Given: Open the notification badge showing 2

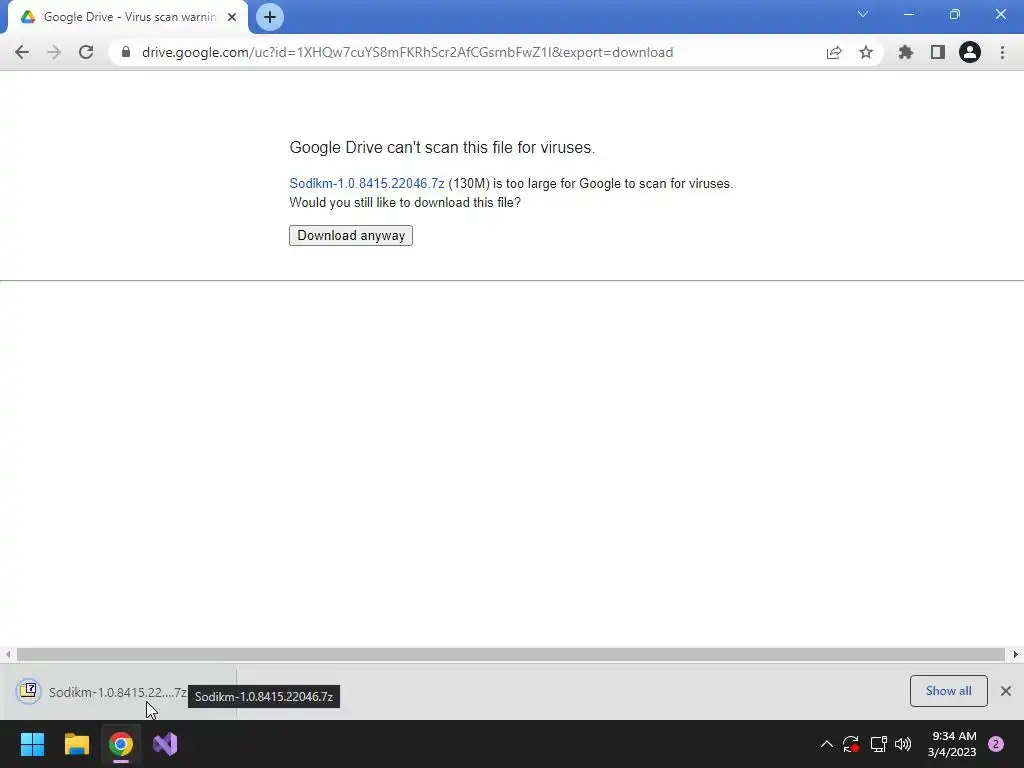Looking at the screenshot, I should pos(996,744).
